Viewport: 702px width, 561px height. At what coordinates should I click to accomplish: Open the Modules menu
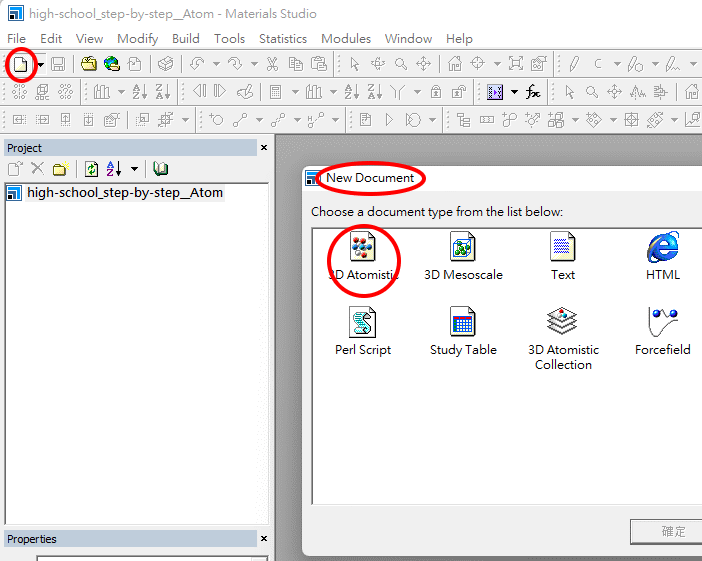coord(345,38)
